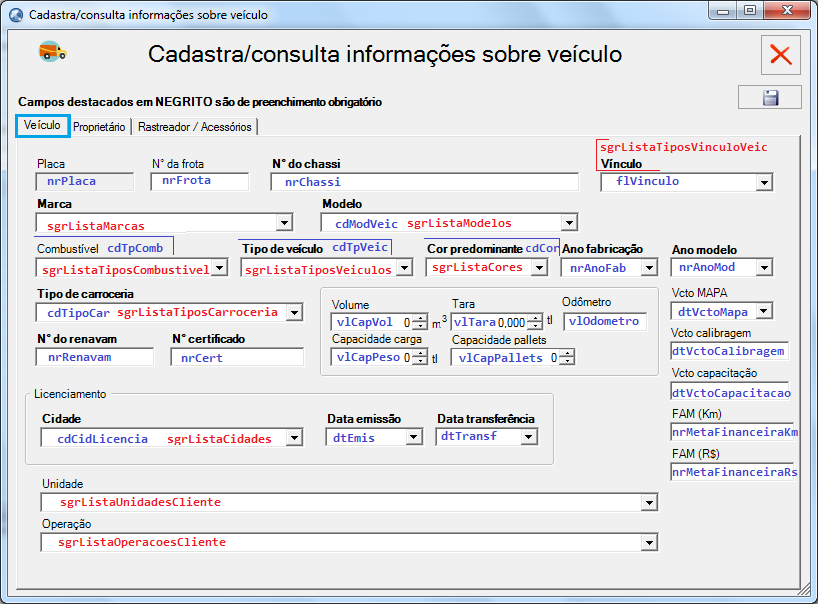This screenshot has height=604, width=818.
Task: Open the Rastreador / Acessórios tab
Action: pyautogui.click(x=195, y=127)
